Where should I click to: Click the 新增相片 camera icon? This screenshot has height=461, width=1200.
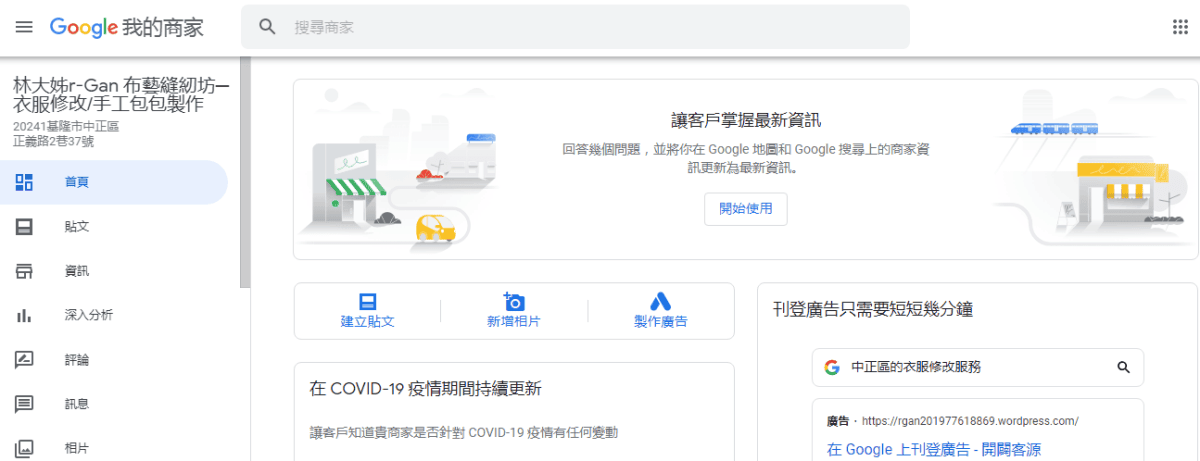[514, 301]
